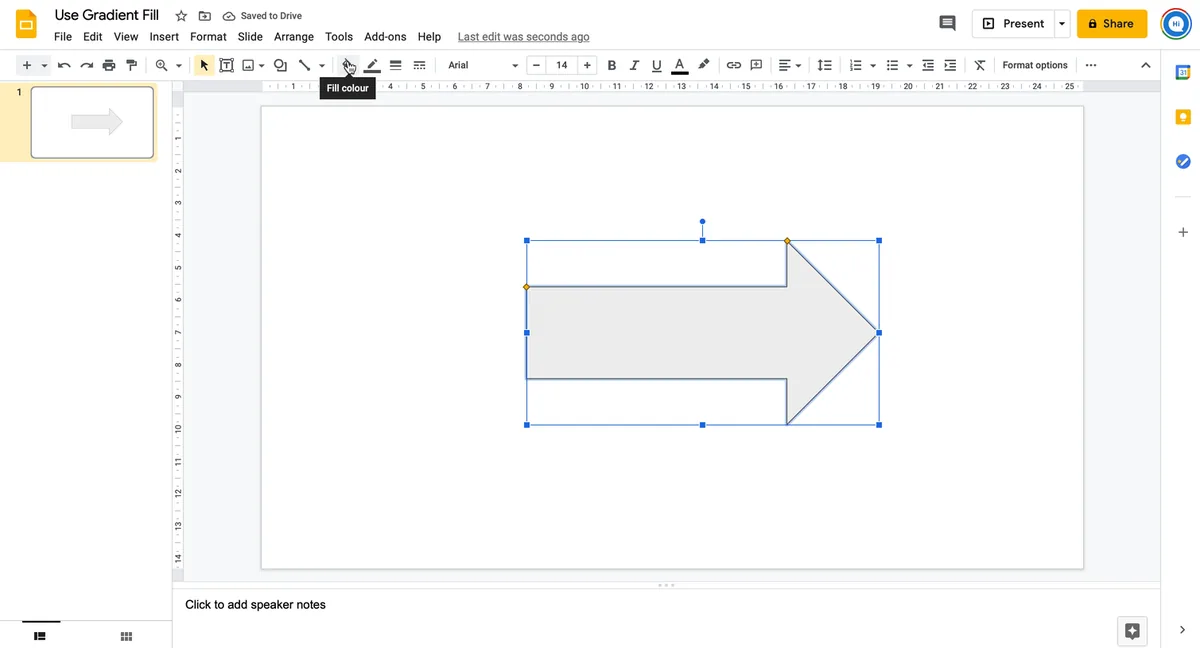Apply italic formatting
1200x648 pixels.
(x=634, y=65)
